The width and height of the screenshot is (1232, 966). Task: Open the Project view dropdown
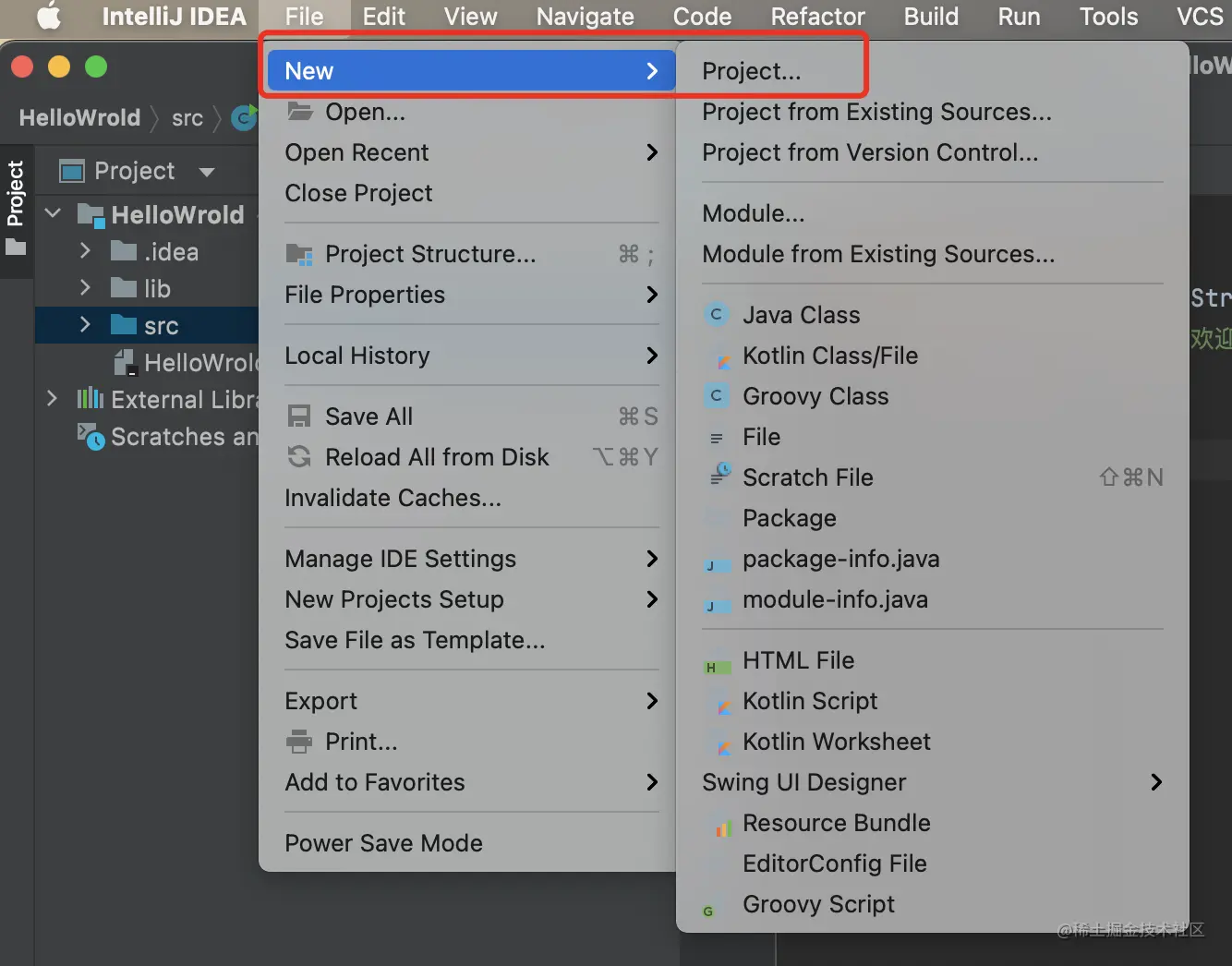tap(207, 172)
